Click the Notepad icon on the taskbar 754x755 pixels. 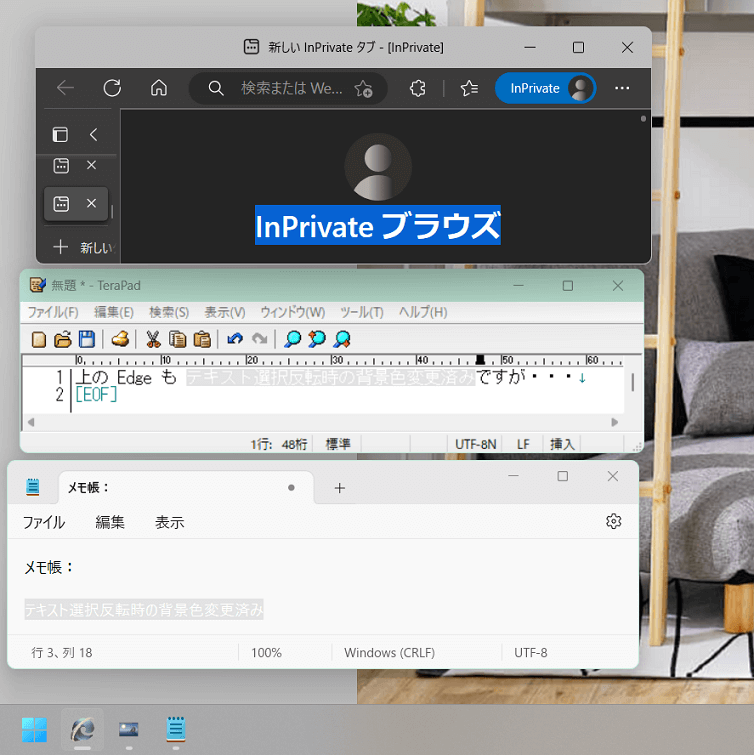pyautogui.click(x=176, y=729)
